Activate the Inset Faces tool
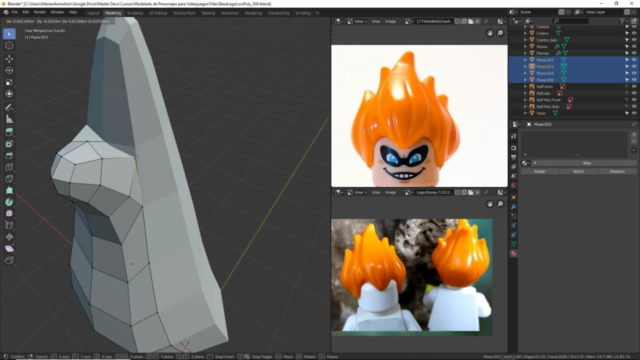The width and height of the screenshot is (640, 360). 9,144
